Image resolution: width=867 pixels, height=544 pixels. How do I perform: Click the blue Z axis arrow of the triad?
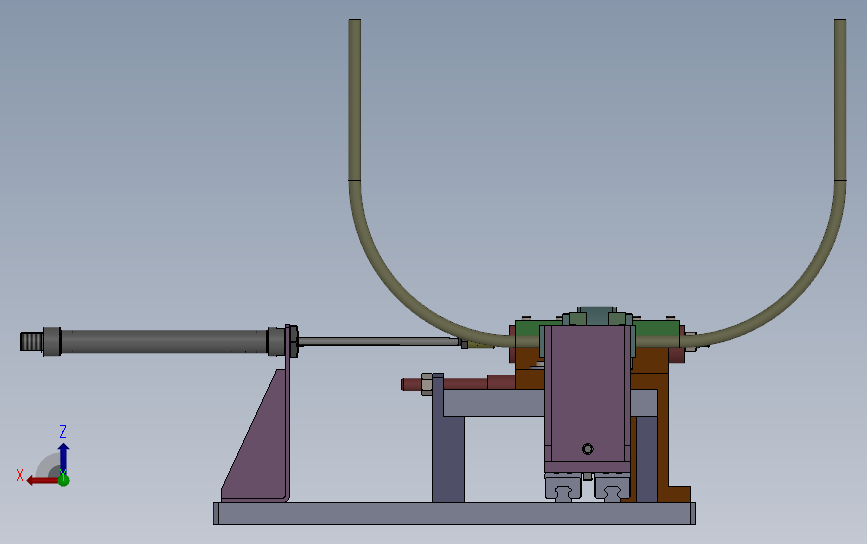[64, 457]
